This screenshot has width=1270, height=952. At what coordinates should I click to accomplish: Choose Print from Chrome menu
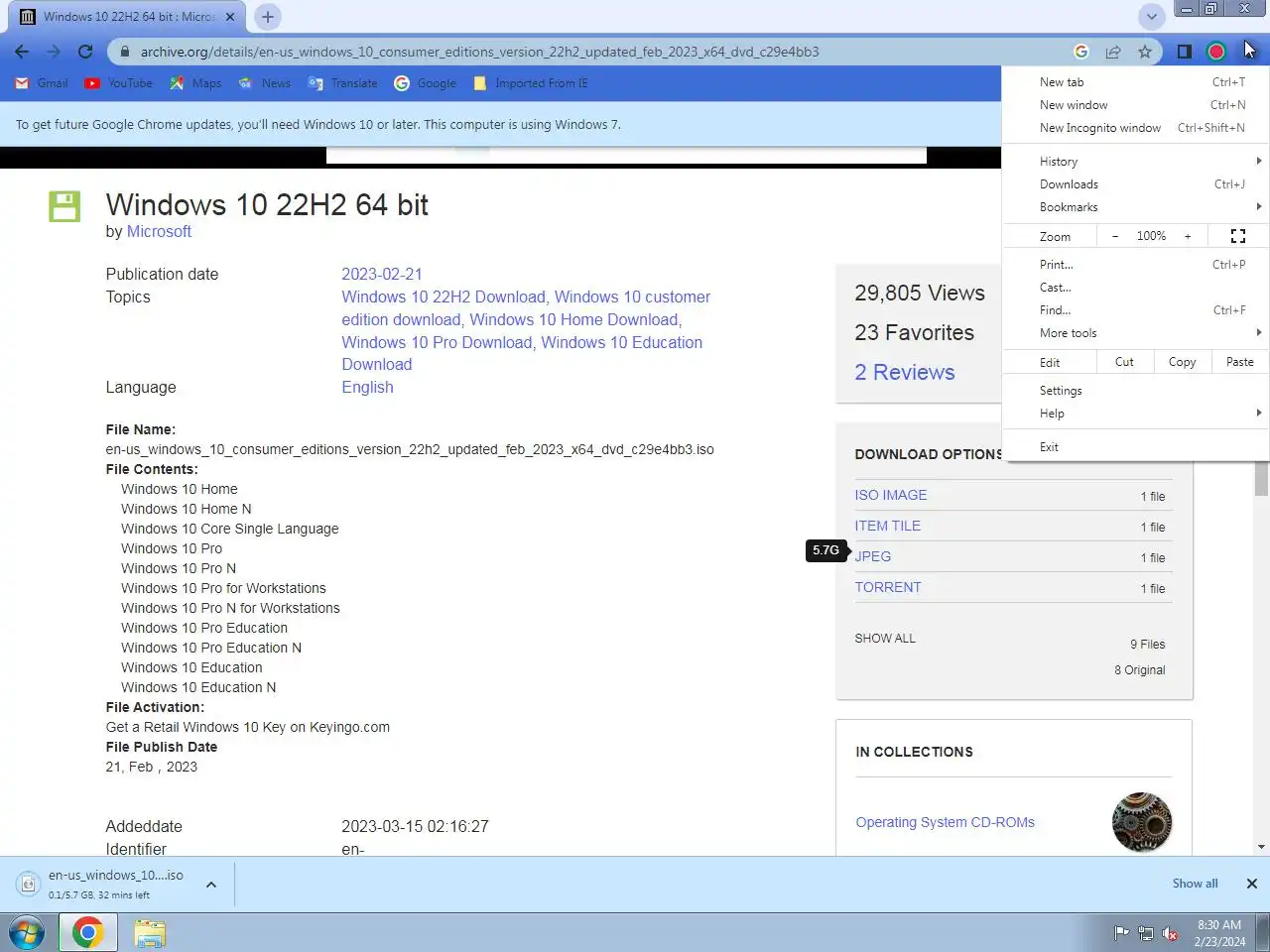coord(1136,265)
